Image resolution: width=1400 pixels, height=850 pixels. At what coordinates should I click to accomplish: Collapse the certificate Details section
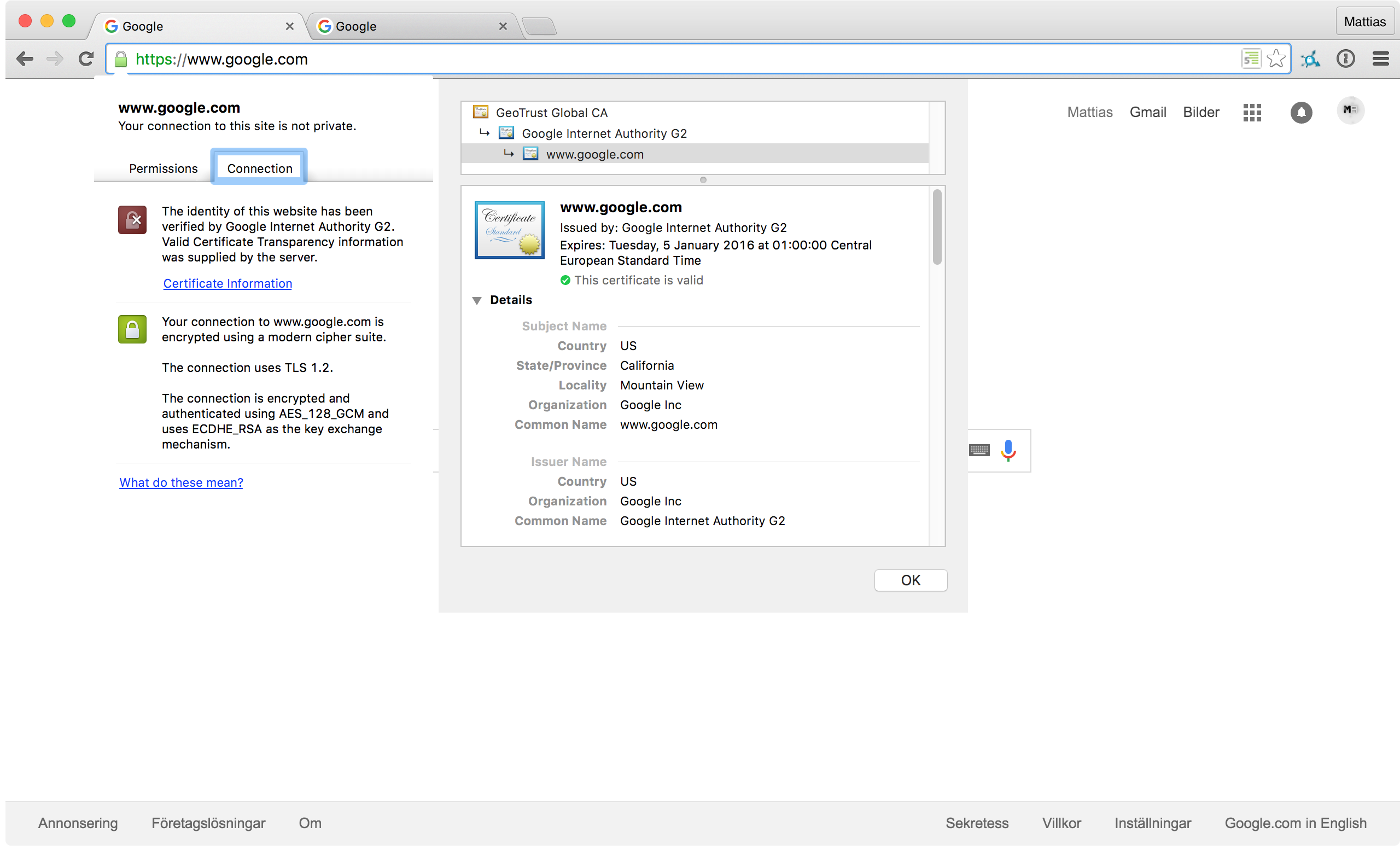click(x=477, y=300)
